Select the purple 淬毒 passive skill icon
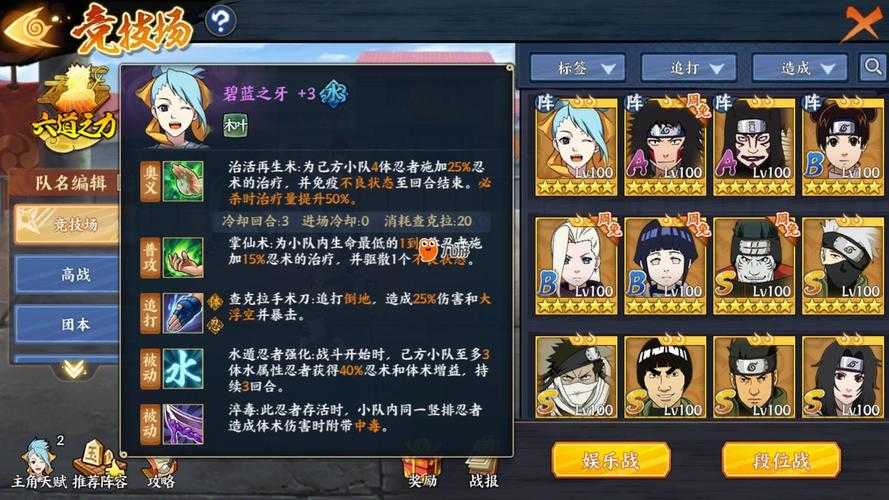 [183, 423]
